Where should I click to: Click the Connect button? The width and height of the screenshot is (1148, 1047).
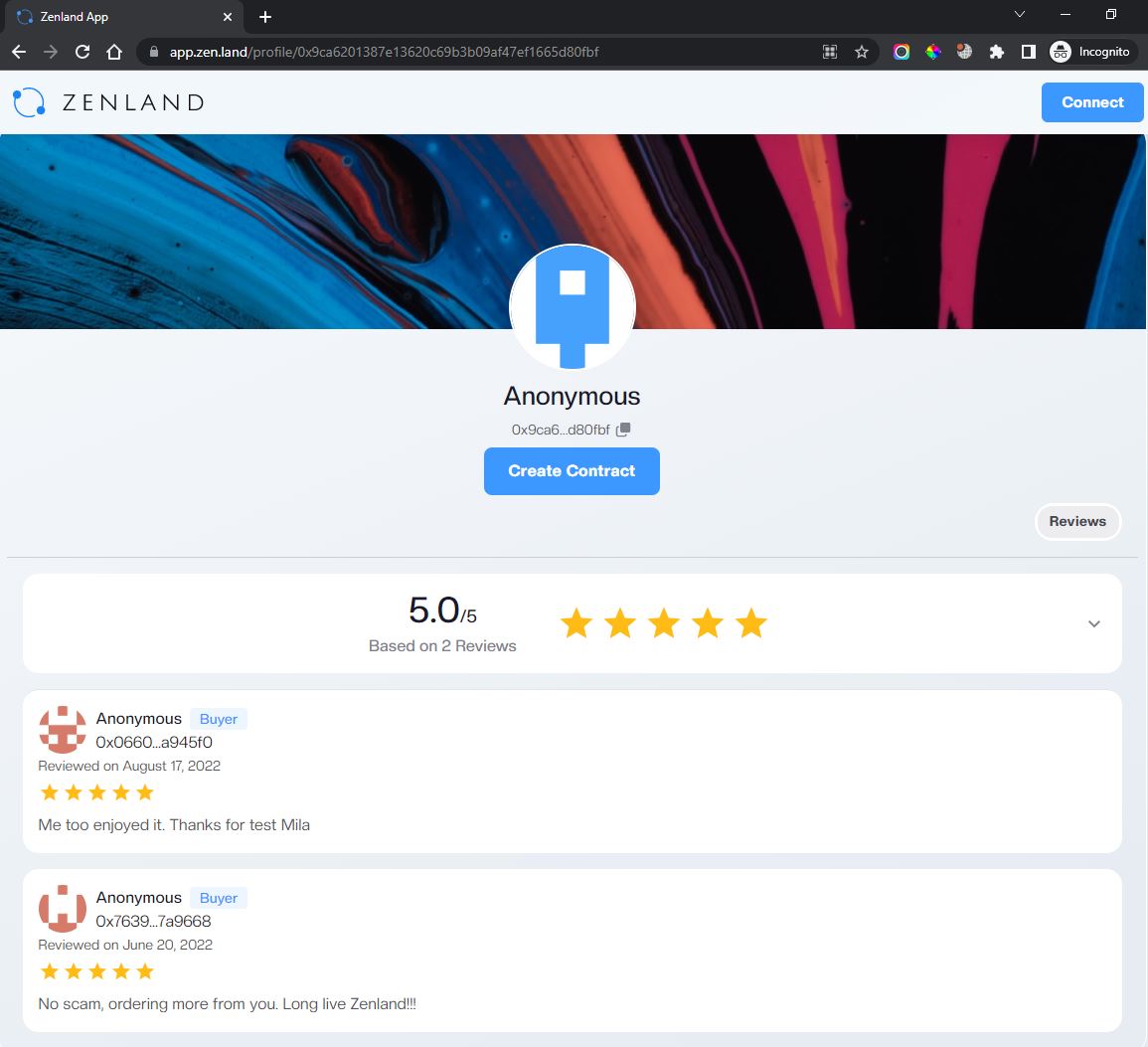point(1091,101)
